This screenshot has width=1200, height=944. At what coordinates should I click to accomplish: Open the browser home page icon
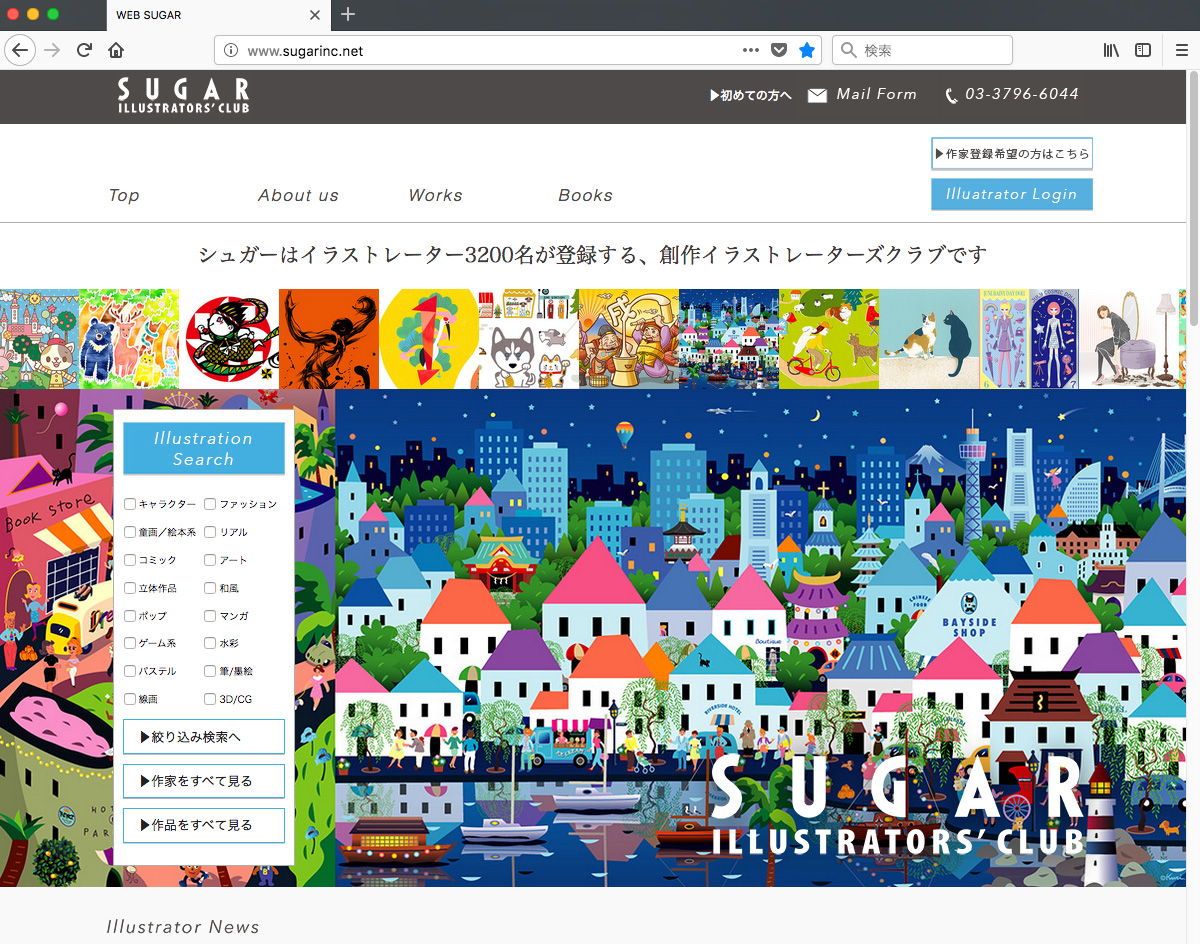tap(116, 50)
